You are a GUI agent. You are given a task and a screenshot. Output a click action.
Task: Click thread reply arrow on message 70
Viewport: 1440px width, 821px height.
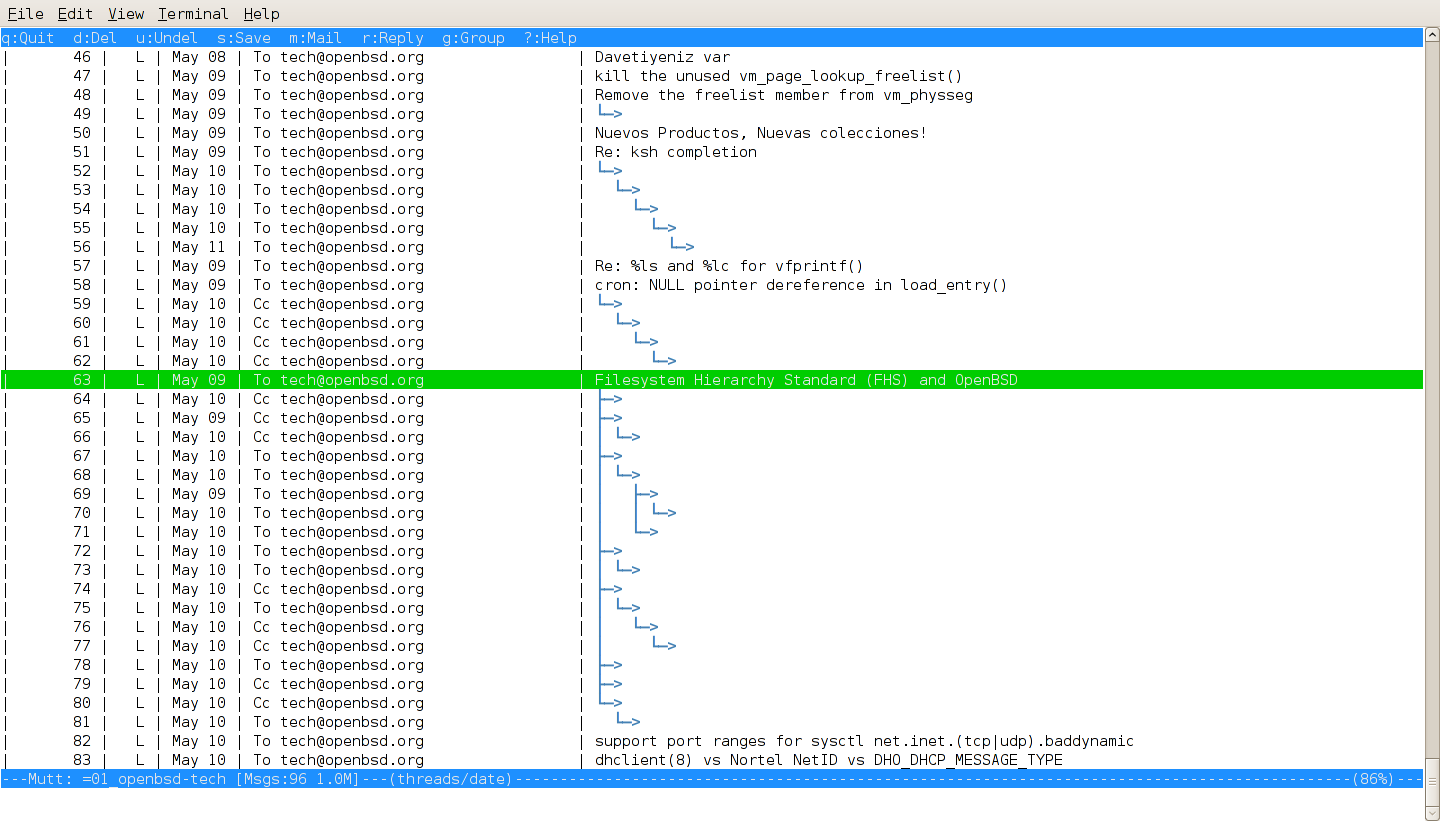point(663,513)
